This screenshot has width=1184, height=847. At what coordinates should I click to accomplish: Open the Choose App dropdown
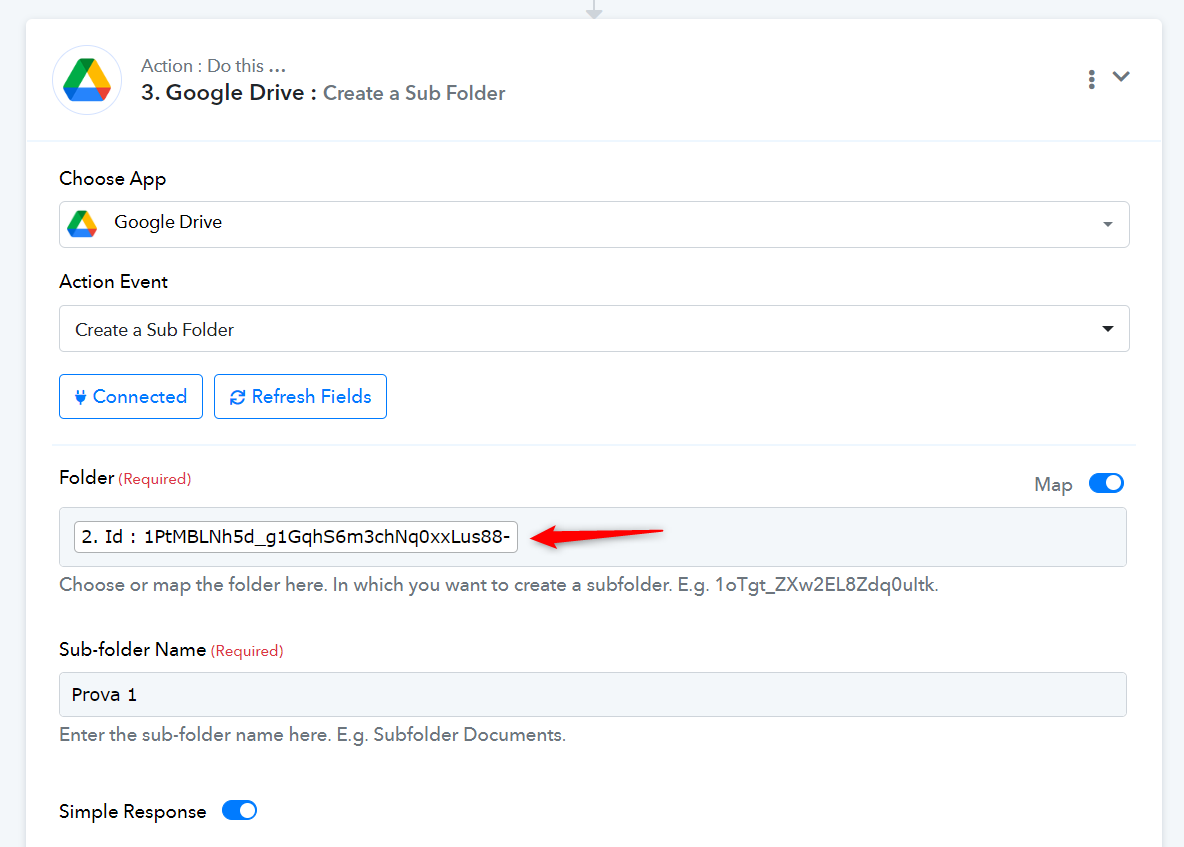point(594,224)
